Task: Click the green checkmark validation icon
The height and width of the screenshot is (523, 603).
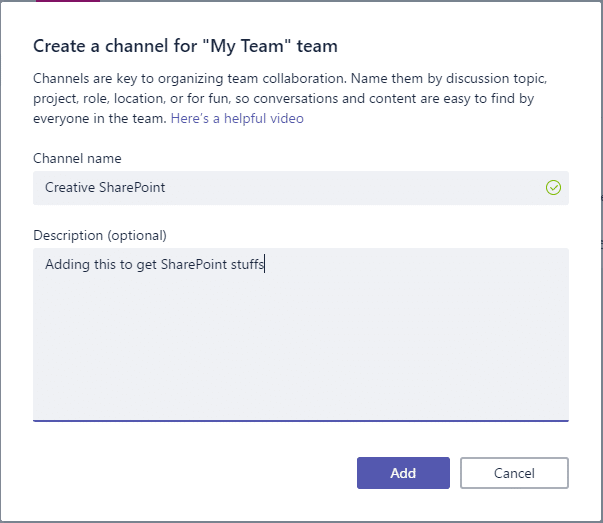Action: pos(553,188)
